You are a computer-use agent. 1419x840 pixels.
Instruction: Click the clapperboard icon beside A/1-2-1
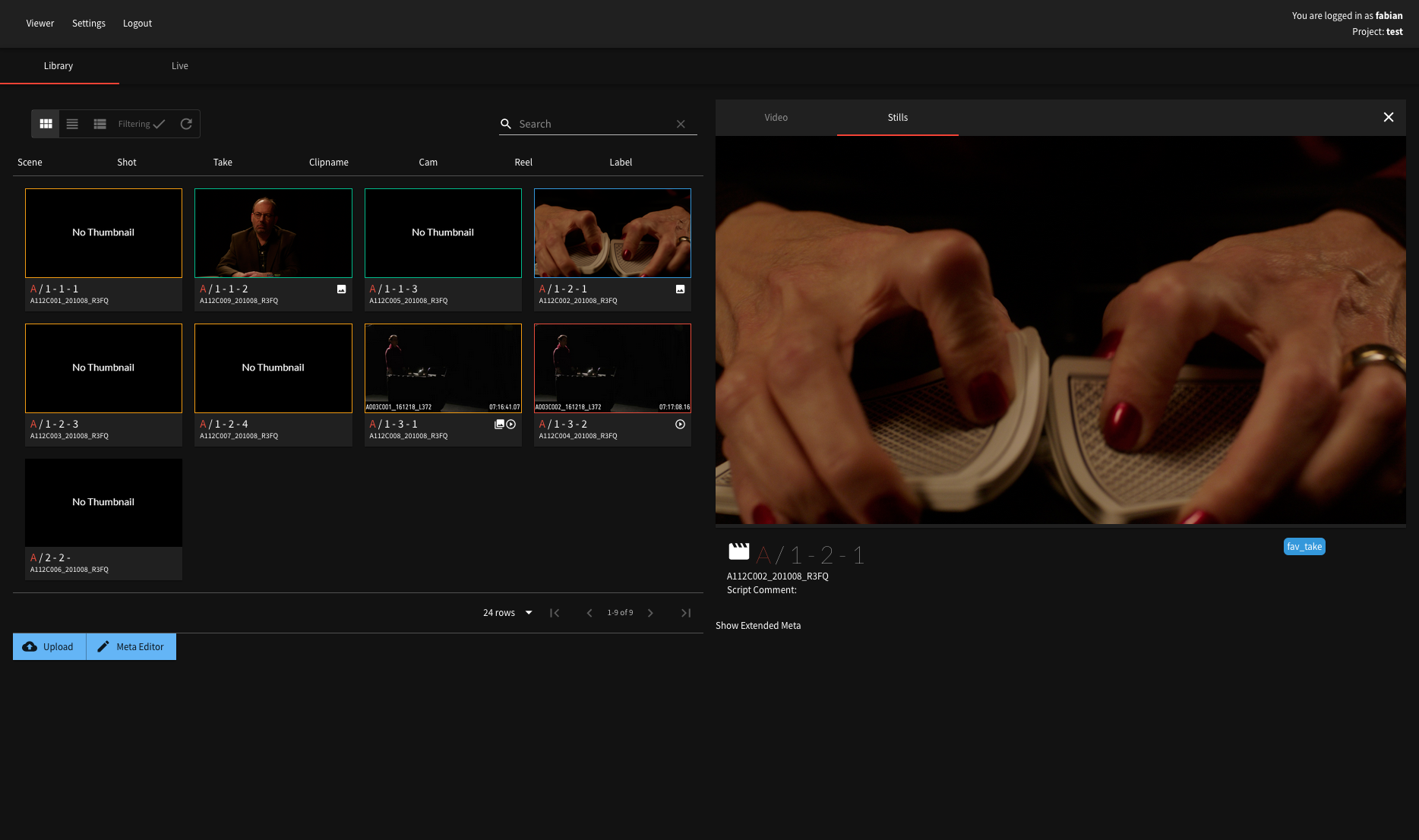pos(738,551)
